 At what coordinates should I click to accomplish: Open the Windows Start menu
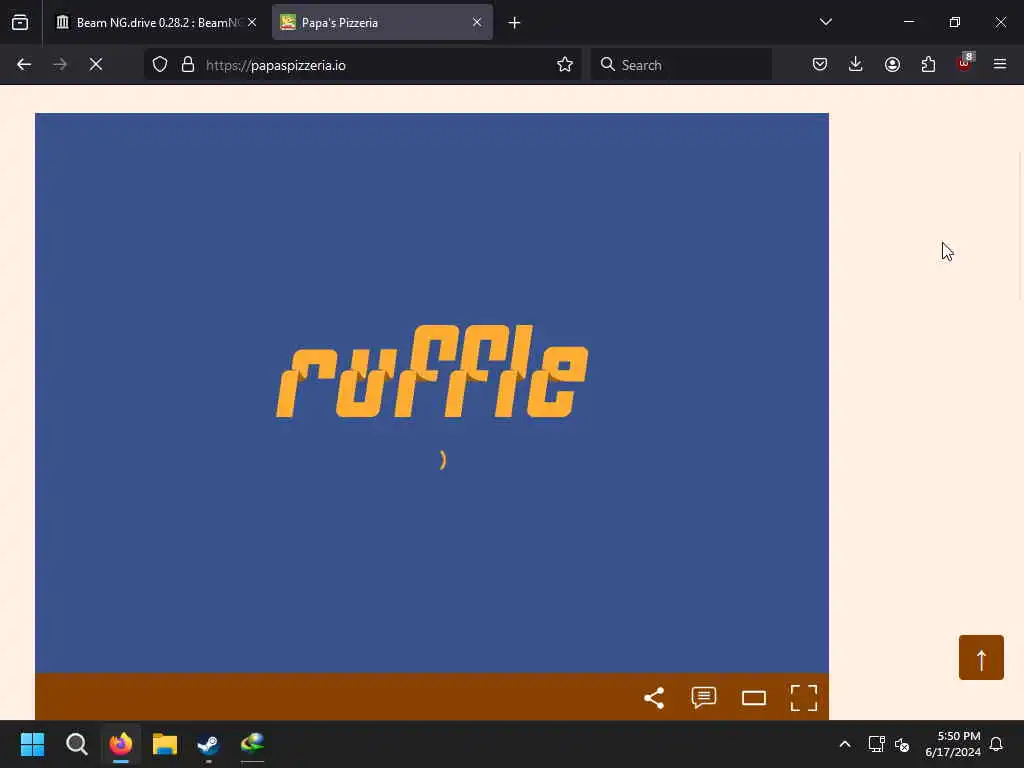pos(32,744)
